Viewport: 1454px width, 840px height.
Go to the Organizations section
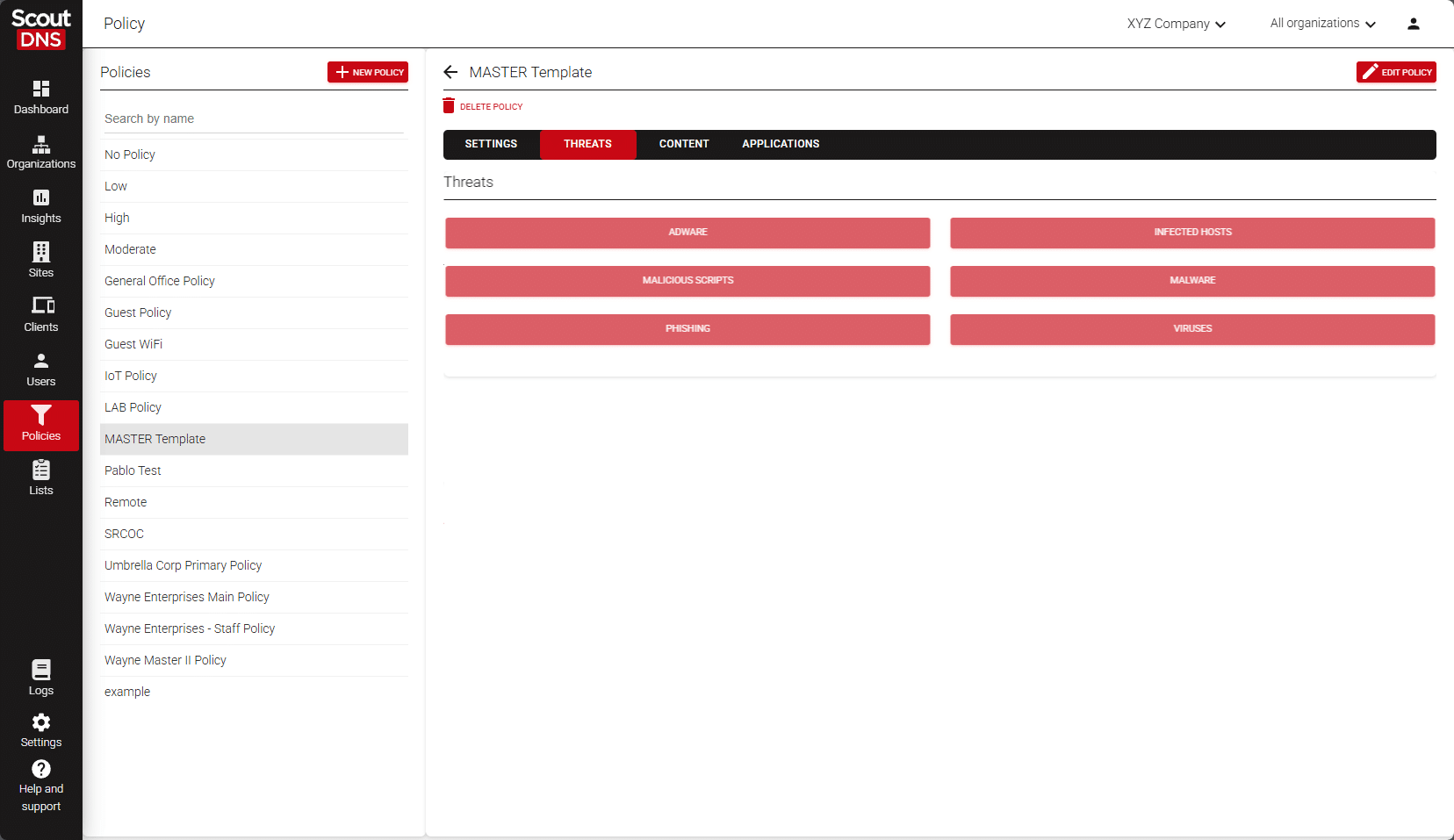click(x=41, y=152)
